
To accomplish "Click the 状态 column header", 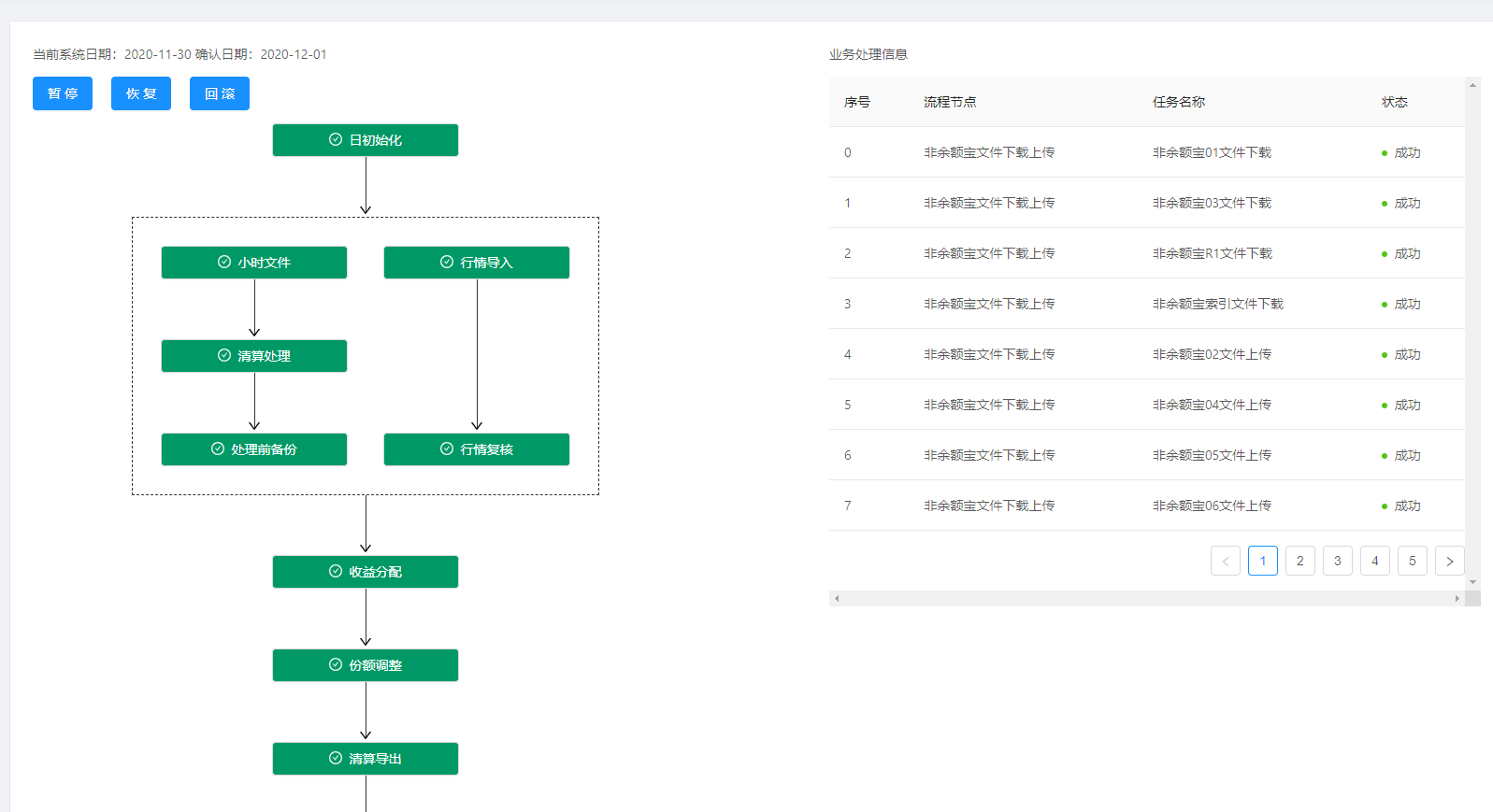I will click(1395, 102).
